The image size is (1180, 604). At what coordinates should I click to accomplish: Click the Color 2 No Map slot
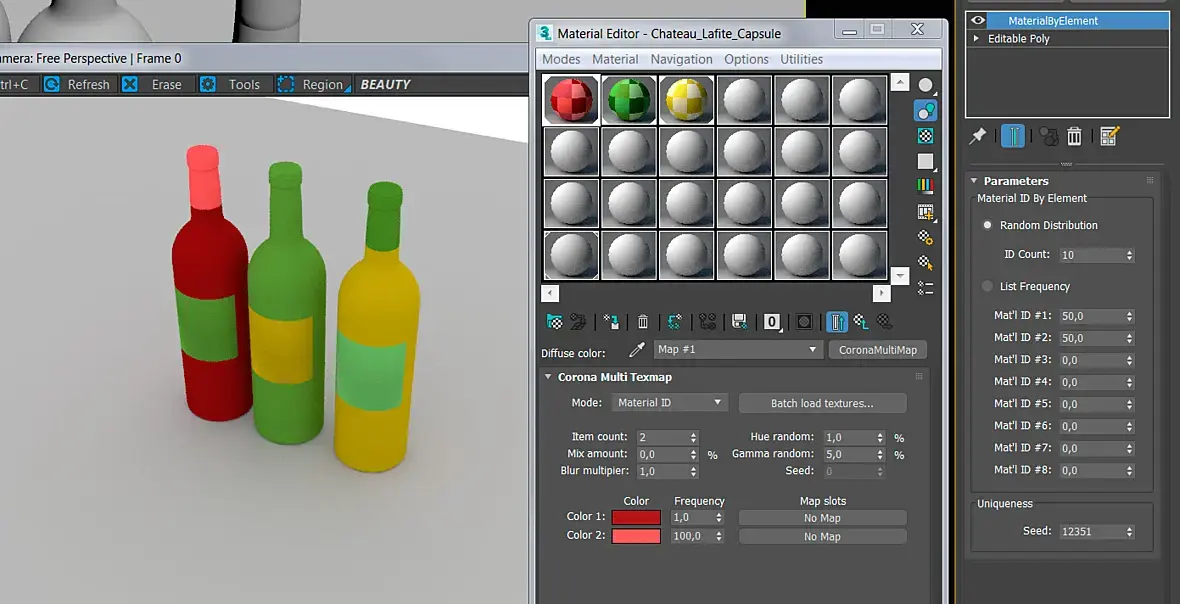[823, 536]
